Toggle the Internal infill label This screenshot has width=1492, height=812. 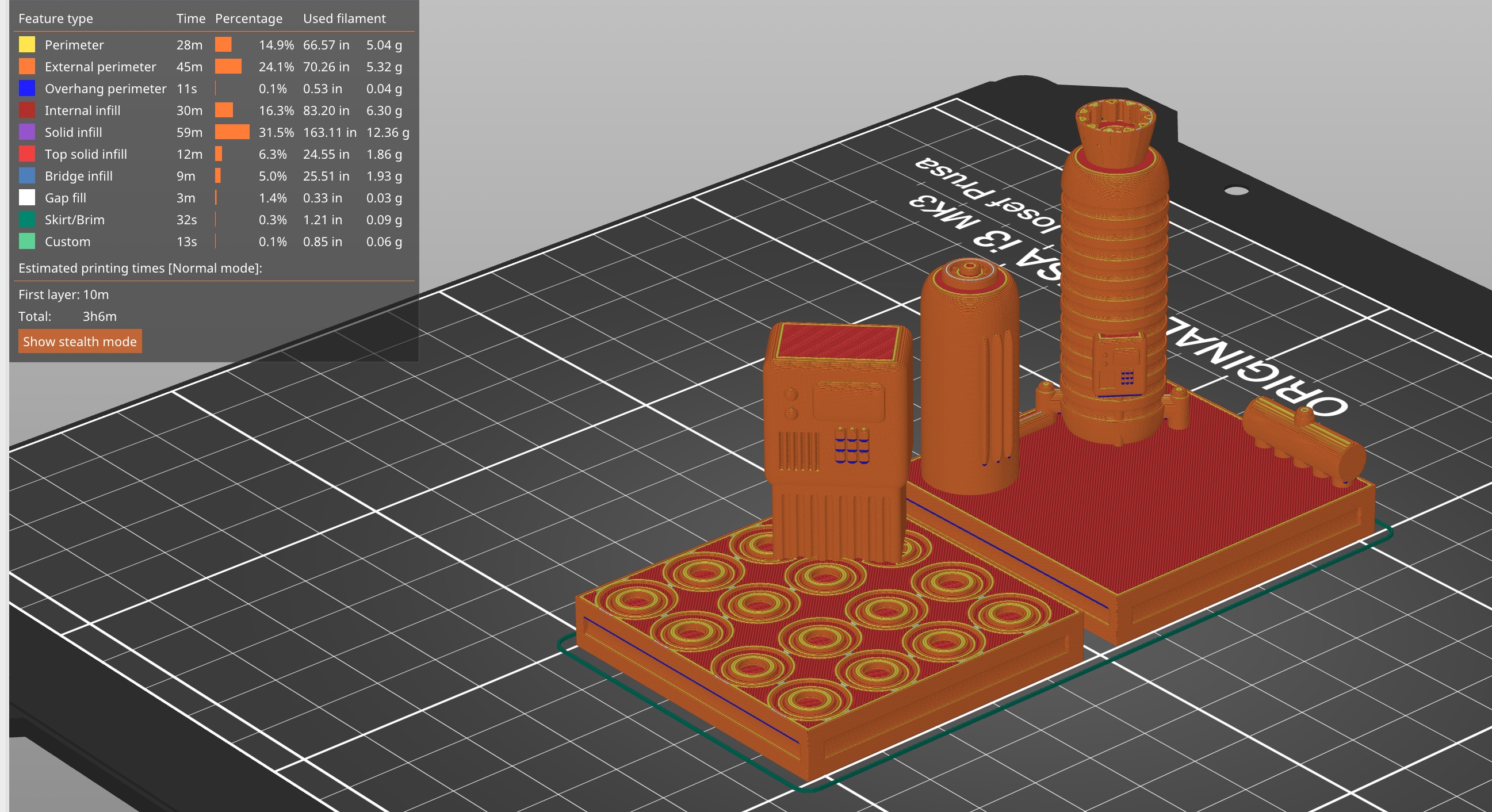[82, 110]
